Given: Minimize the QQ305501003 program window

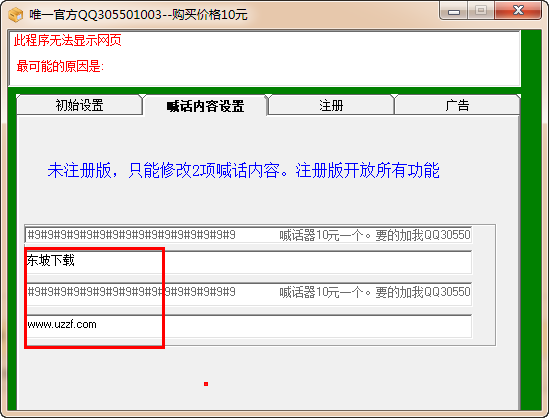Looking at the screenshot, I should pos(454,11).
